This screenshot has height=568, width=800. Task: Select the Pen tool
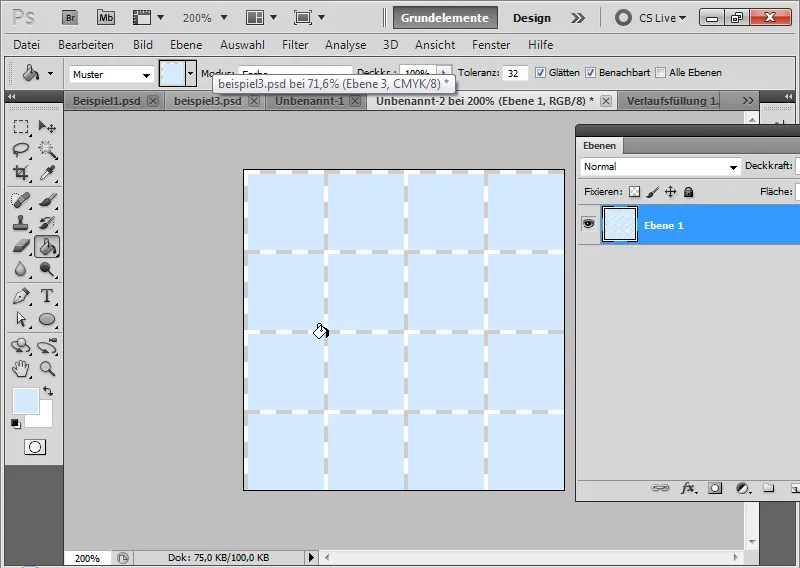coord(21,296)
